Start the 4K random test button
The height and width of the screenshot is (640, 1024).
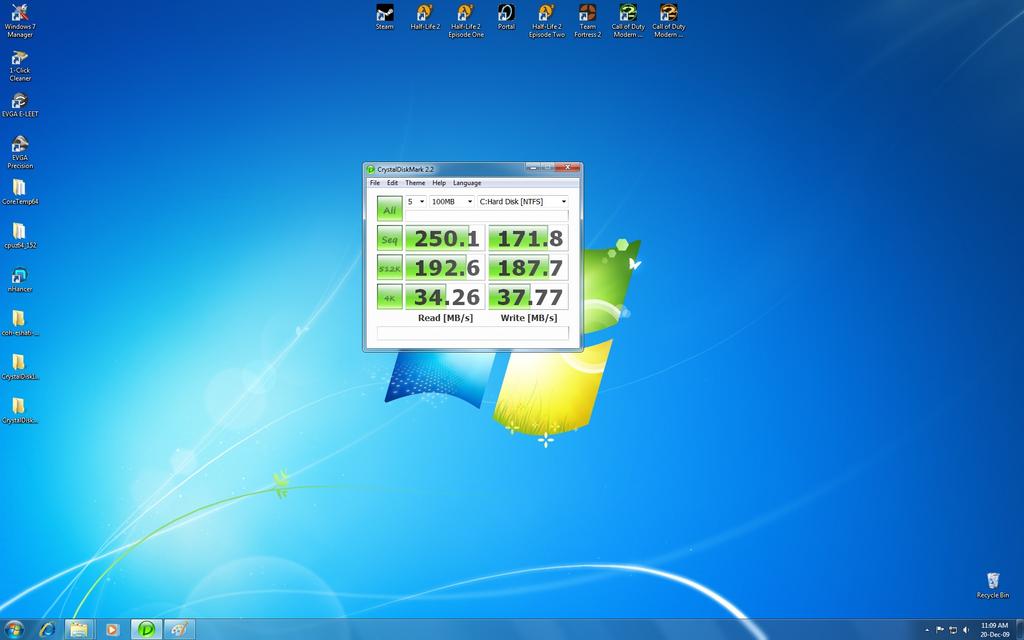(x=389, y=297)
